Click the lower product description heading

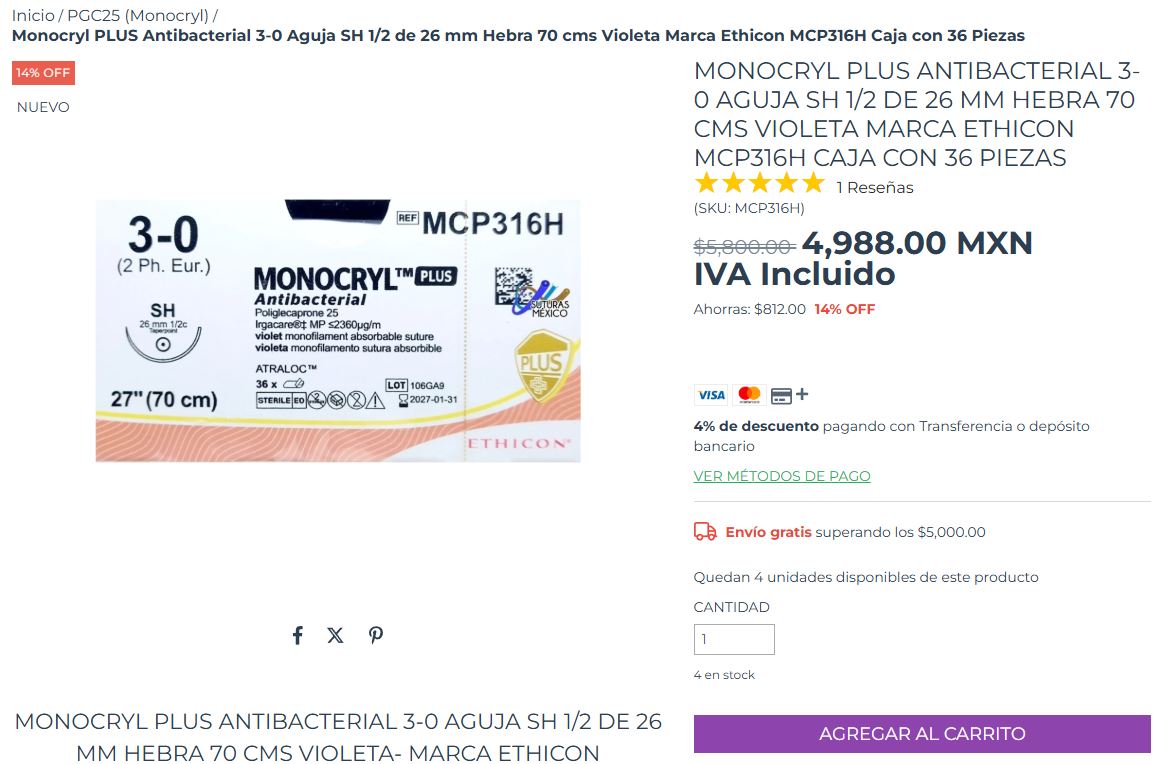[x=338, y=737]
